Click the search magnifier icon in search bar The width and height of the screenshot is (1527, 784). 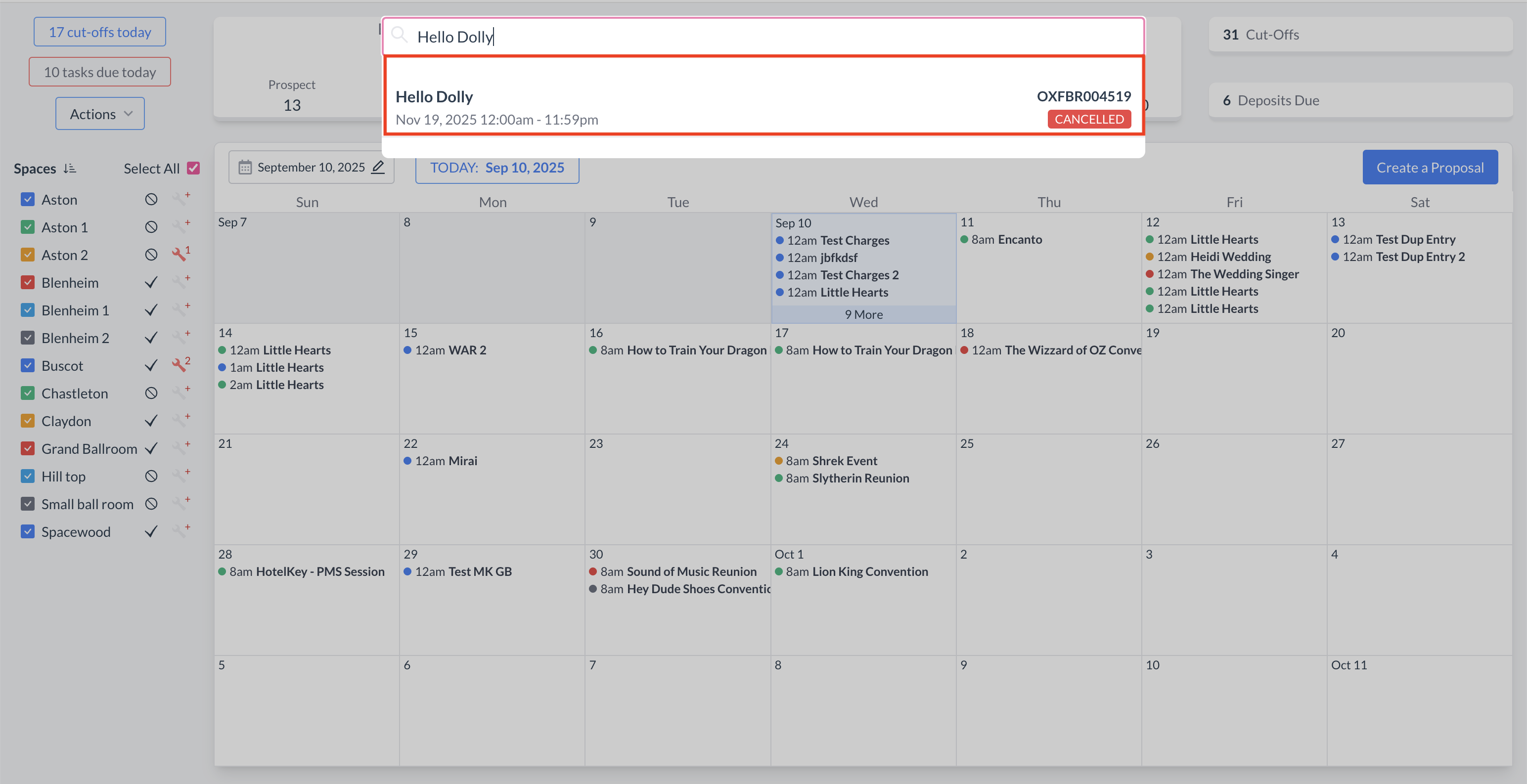[400, 36]
